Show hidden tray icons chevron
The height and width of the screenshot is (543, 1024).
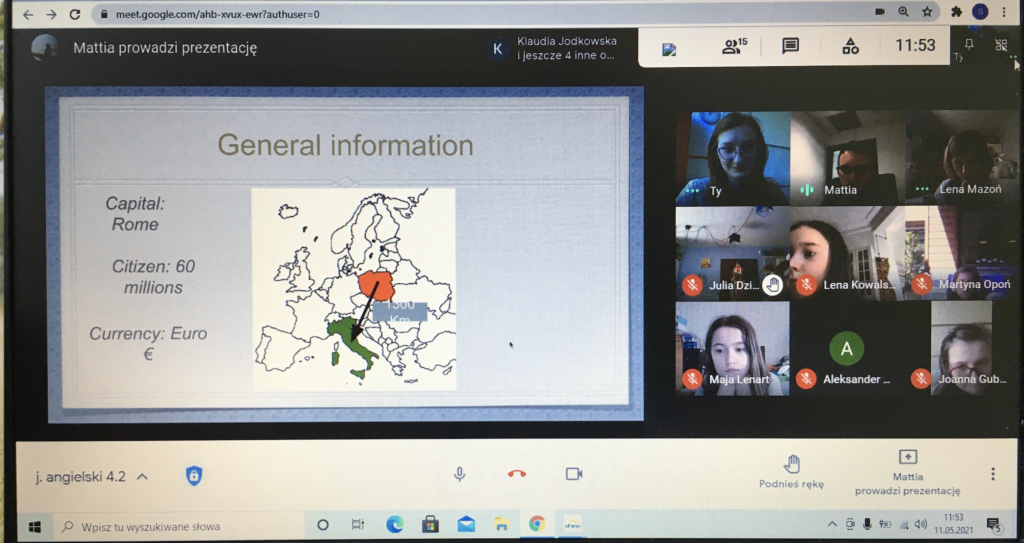click(x=831, y=524)
